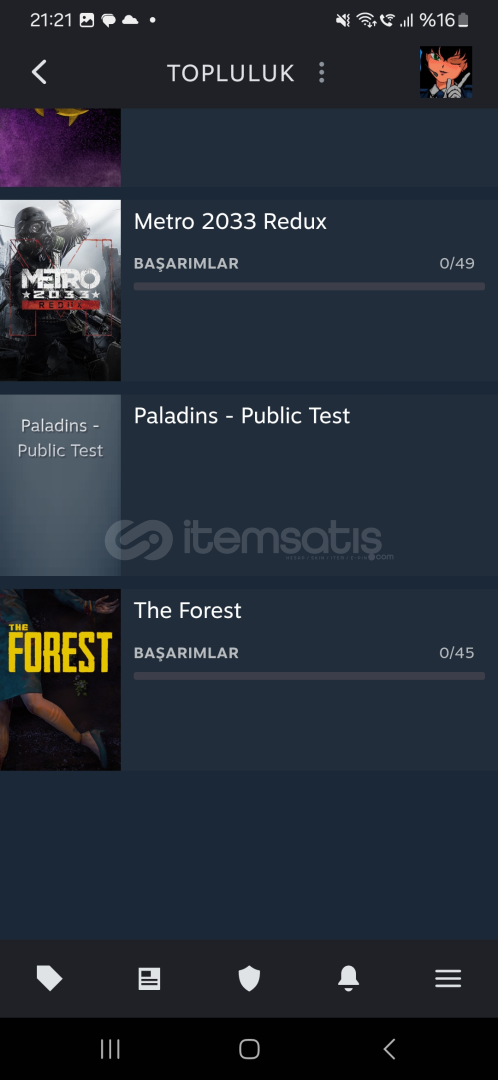Image resolution: width=498 pixels, height=1080 pixels.
Task: Select Metro 2033 Redux cover thumbnail
Action: (x=61, y=291)
